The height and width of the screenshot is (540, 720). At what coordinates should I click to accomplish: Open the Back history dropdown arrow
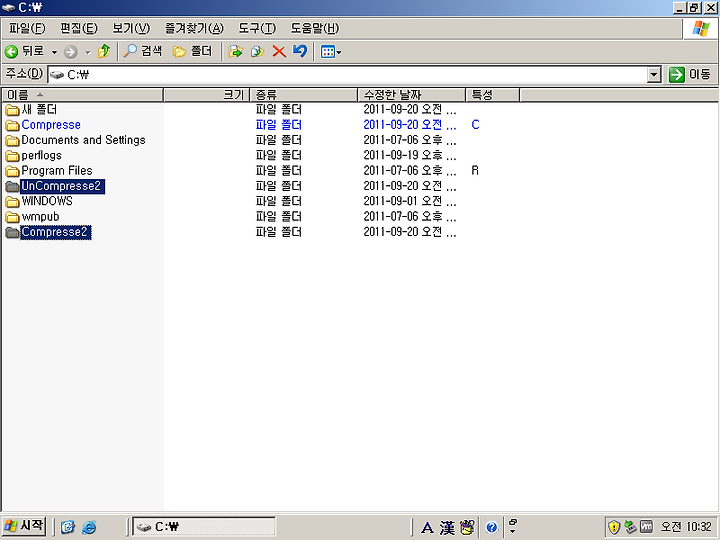pyautogui.click(x=54, y=52)
